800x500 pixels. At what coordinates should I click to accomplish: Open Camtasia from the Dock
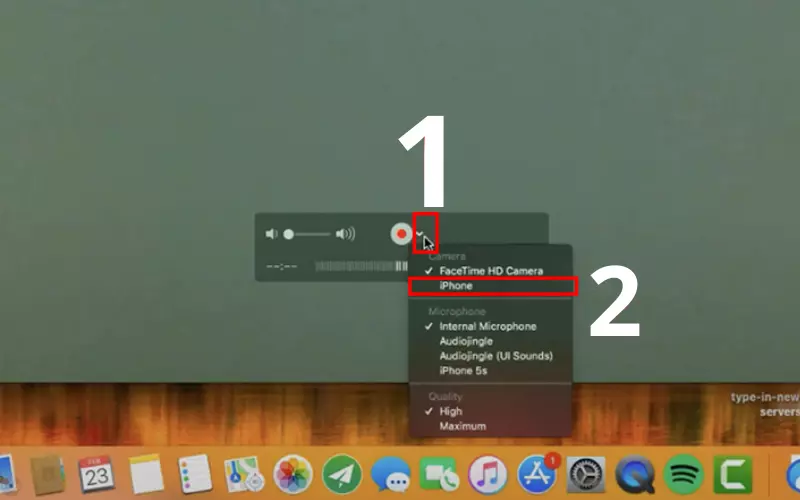tap(733, 474)
